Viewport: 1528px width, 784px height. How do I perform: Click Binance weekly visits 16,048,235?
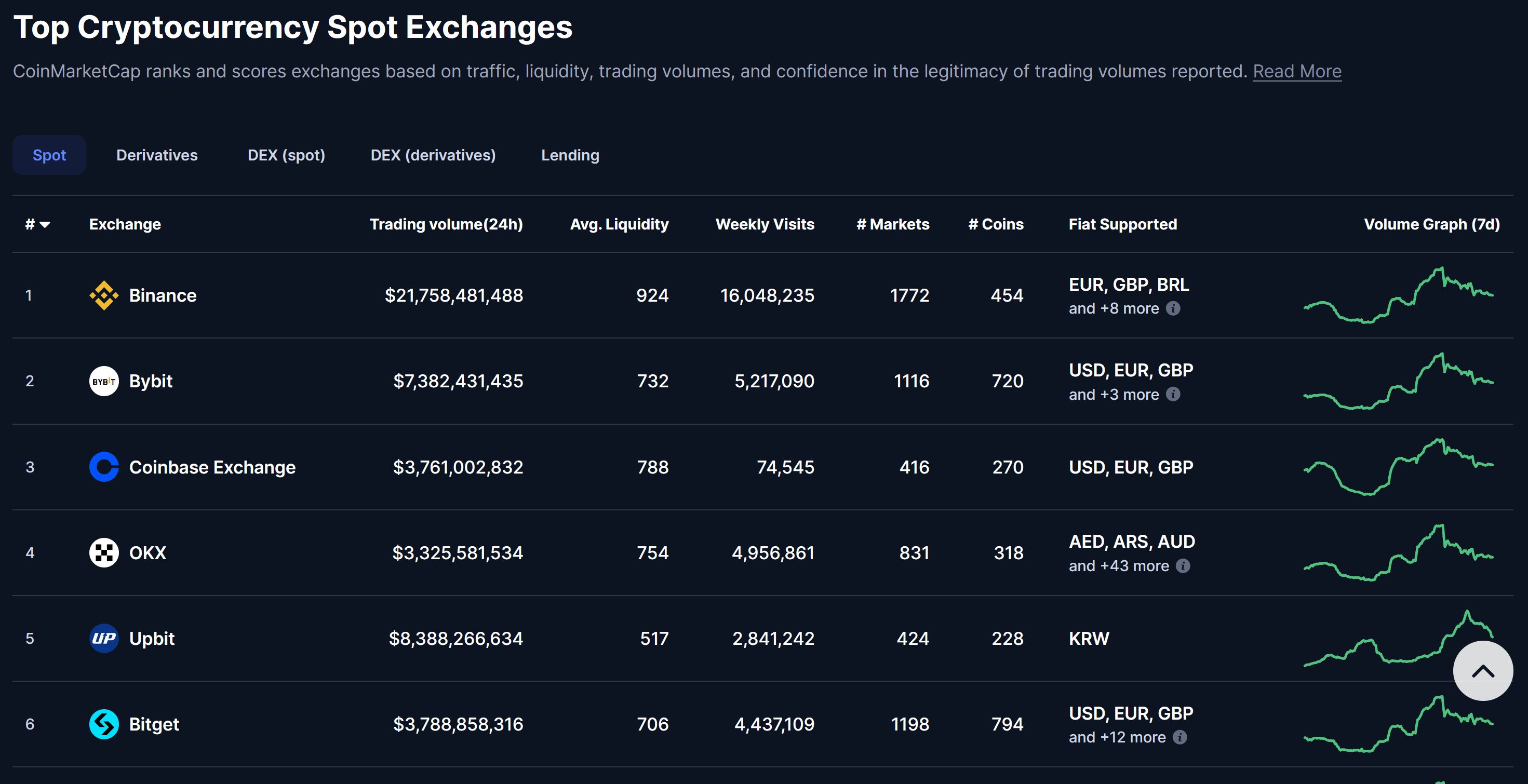[x=767, y=295]
